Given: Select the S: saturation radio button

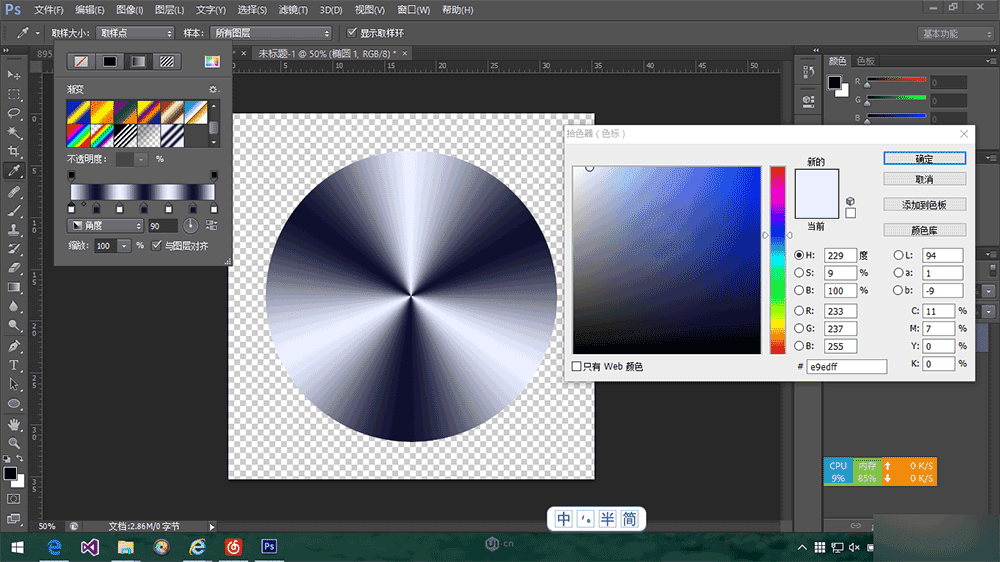Looking at the screenshot, I should point(799,273).
